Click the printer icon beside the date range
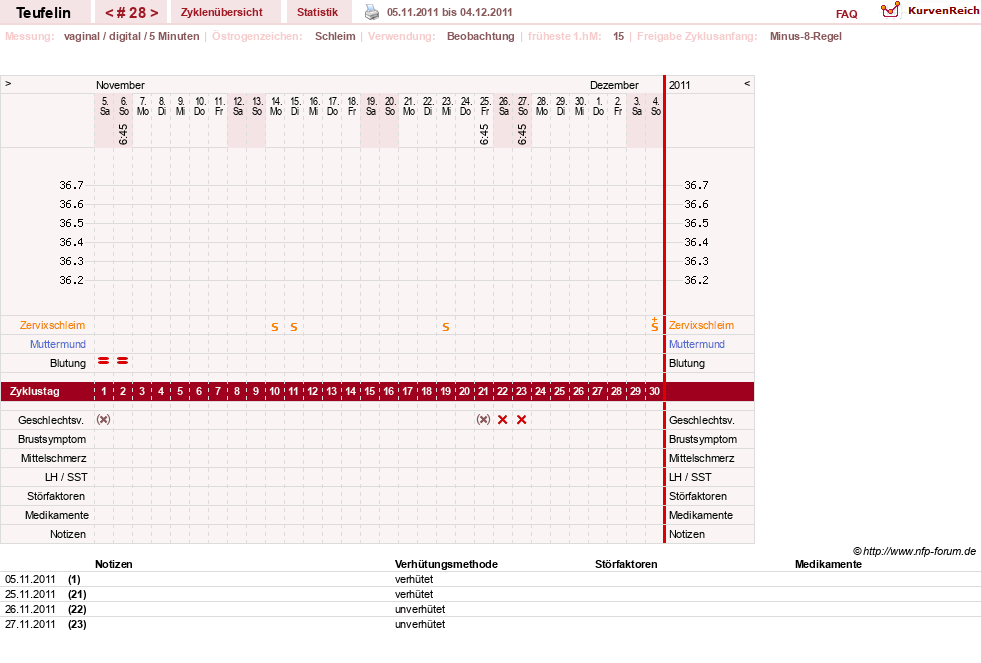This screenshot has width=981, height=663. 372,12
